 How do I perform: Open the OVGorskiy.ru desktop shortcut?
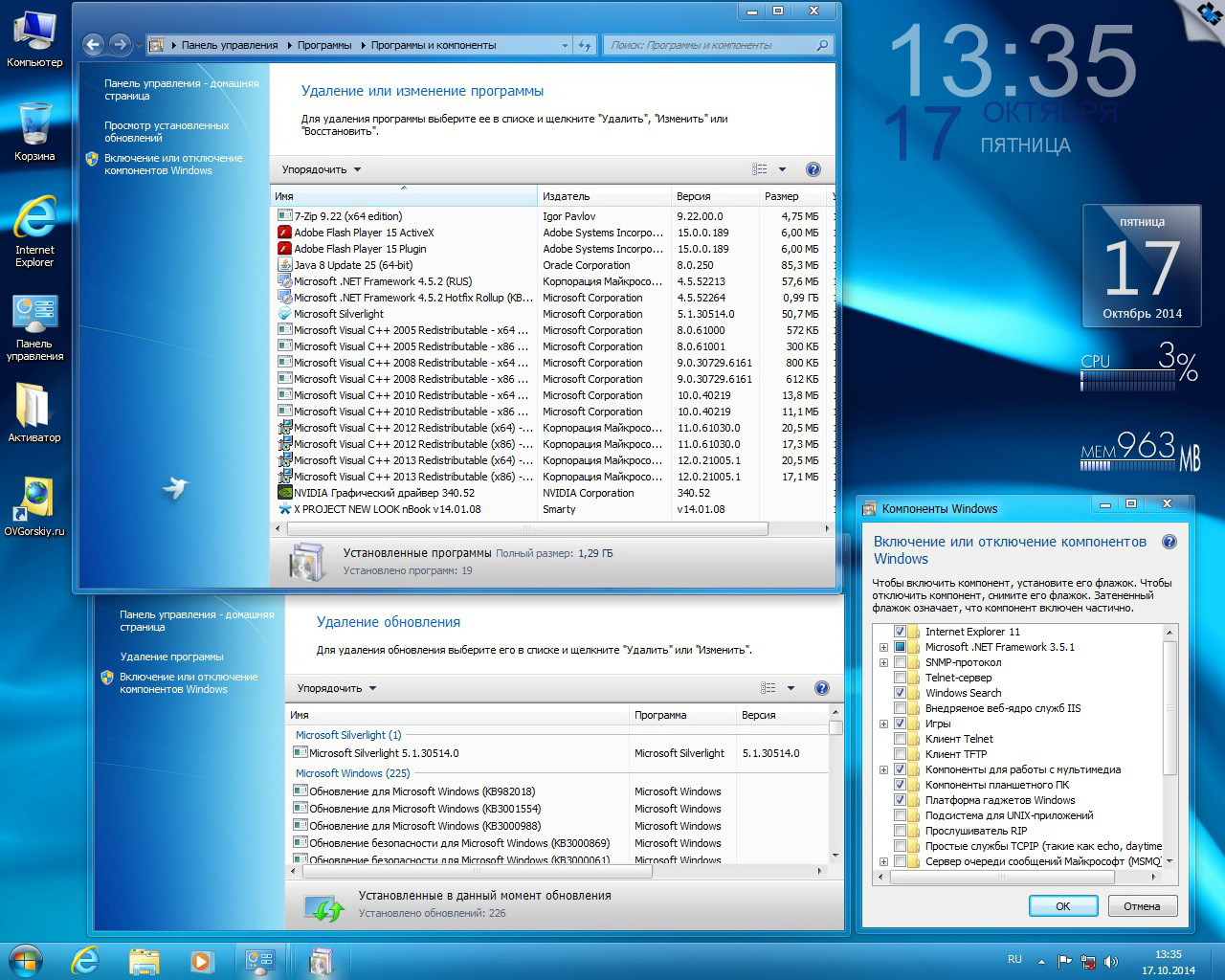click(34, 505)
